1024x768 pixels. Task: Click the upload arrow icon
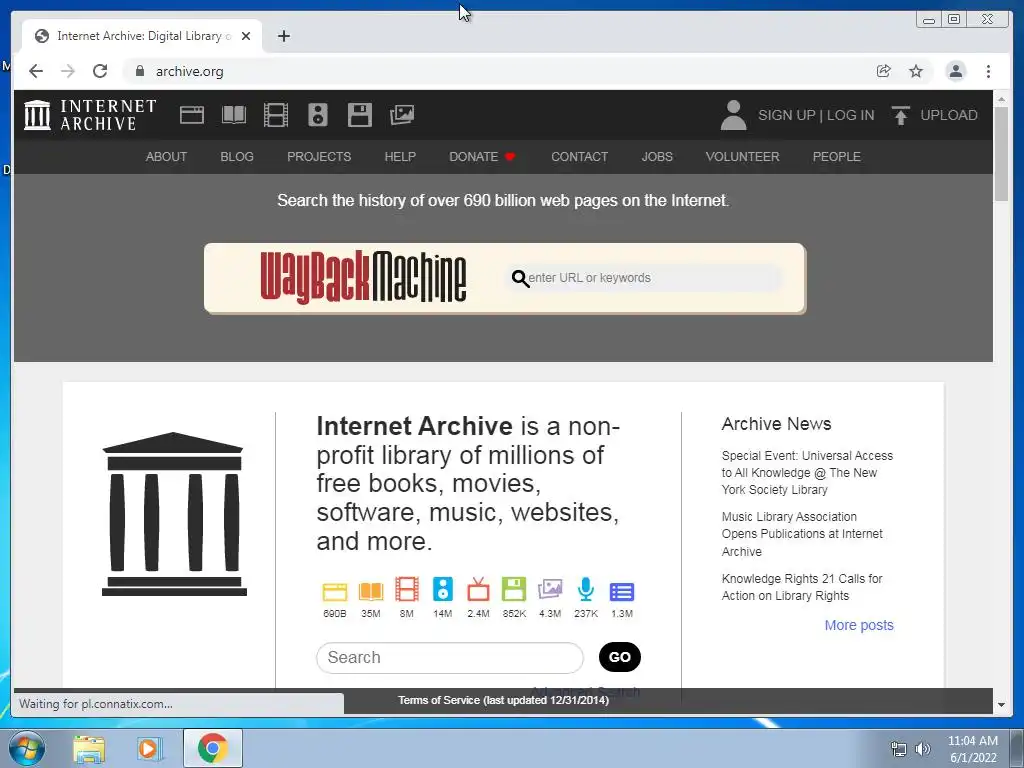point(901,115)
